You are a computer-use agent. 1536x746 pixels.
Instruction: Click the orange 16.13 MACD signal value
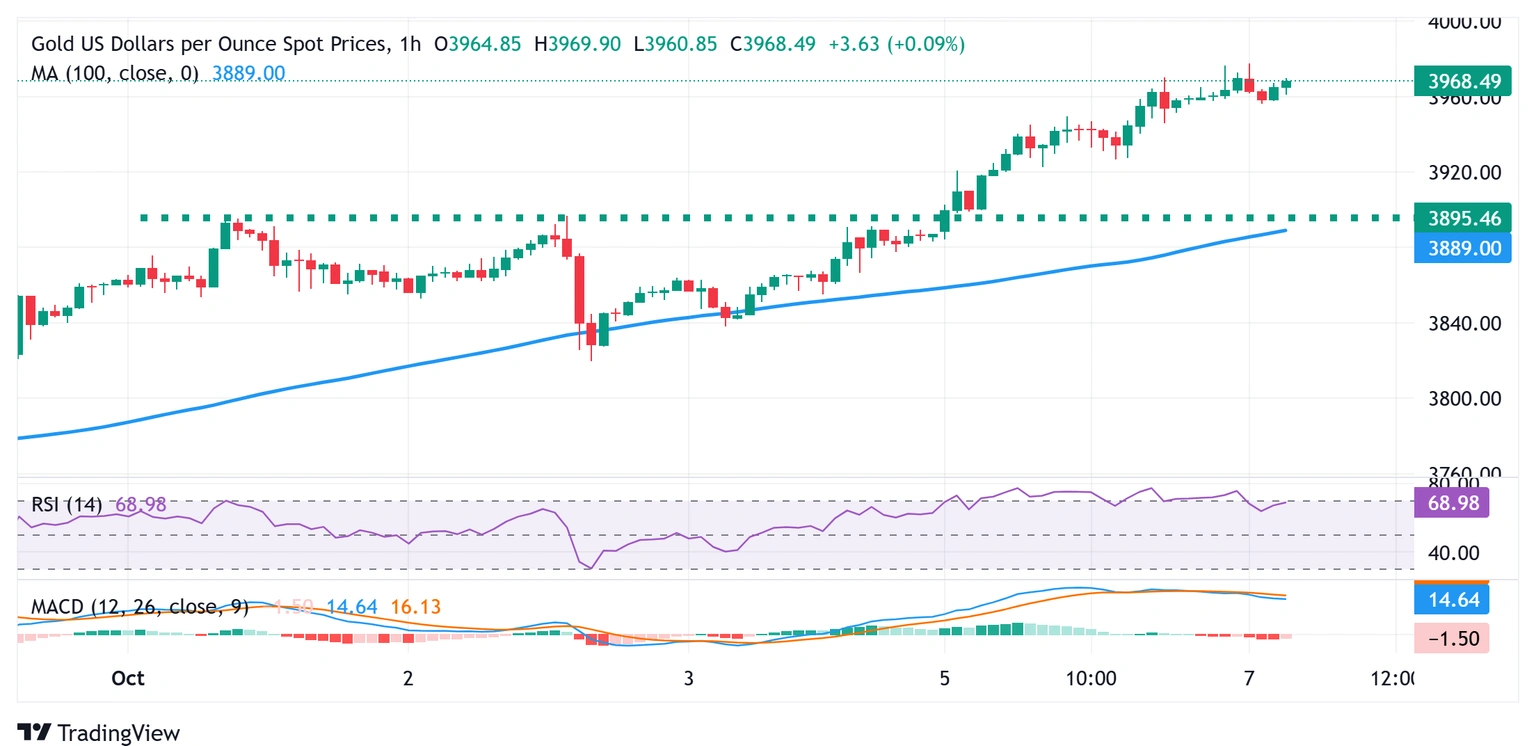pyautogui.click(x=414, y=607)
